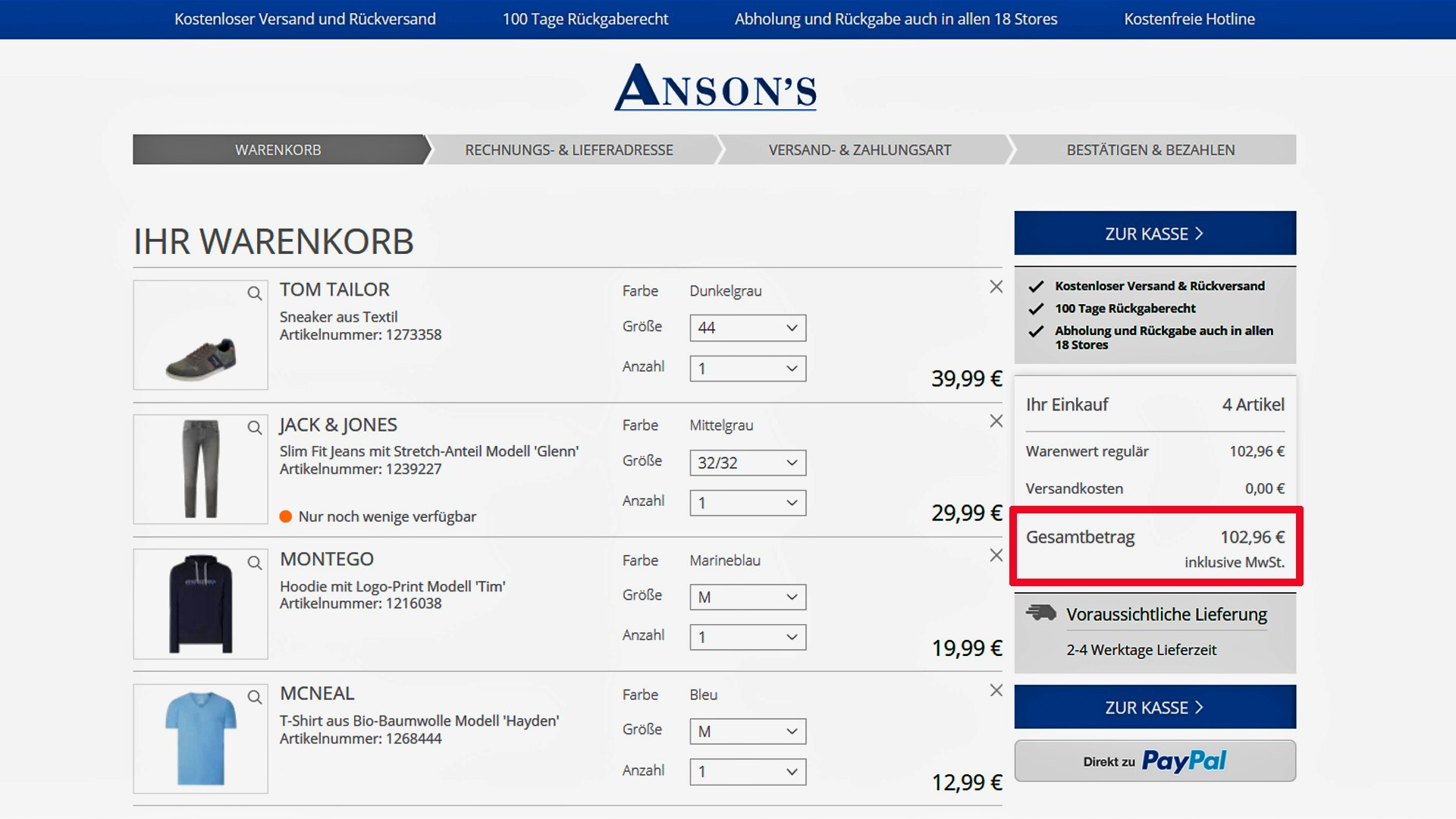Switch to the Rechnungs- & Lieferadresse step

pos(570,149)
